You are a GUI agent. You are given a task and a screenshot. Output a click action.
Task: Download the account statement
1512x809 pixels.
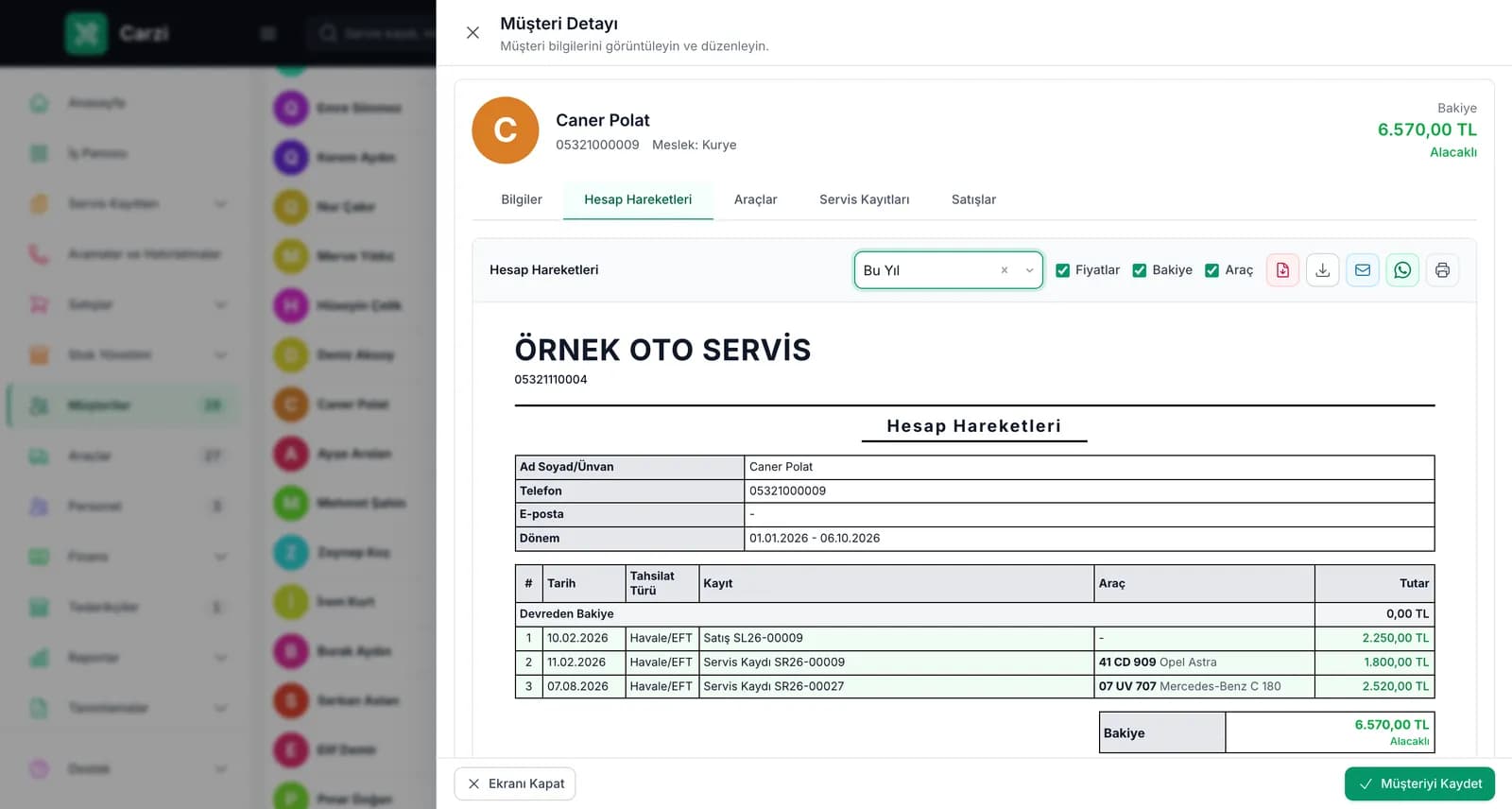tap(1323, 270)
